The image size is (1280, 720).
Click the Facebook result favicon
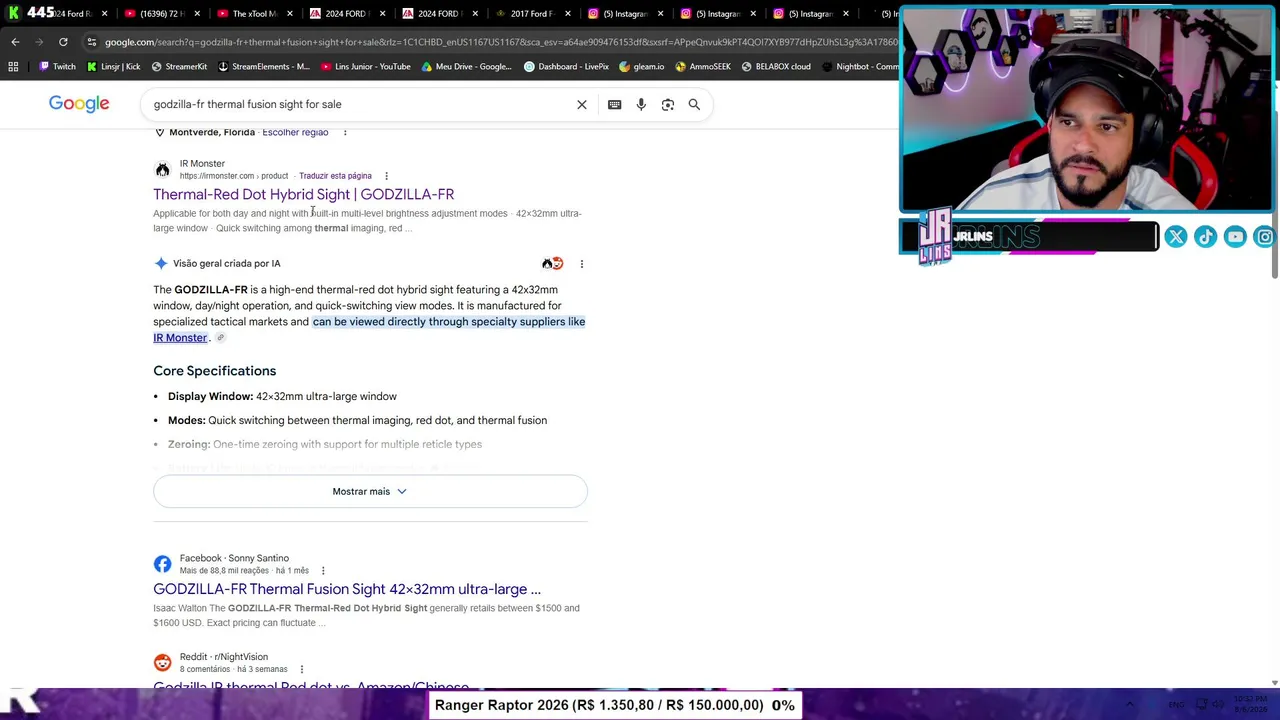click(162, 564)
